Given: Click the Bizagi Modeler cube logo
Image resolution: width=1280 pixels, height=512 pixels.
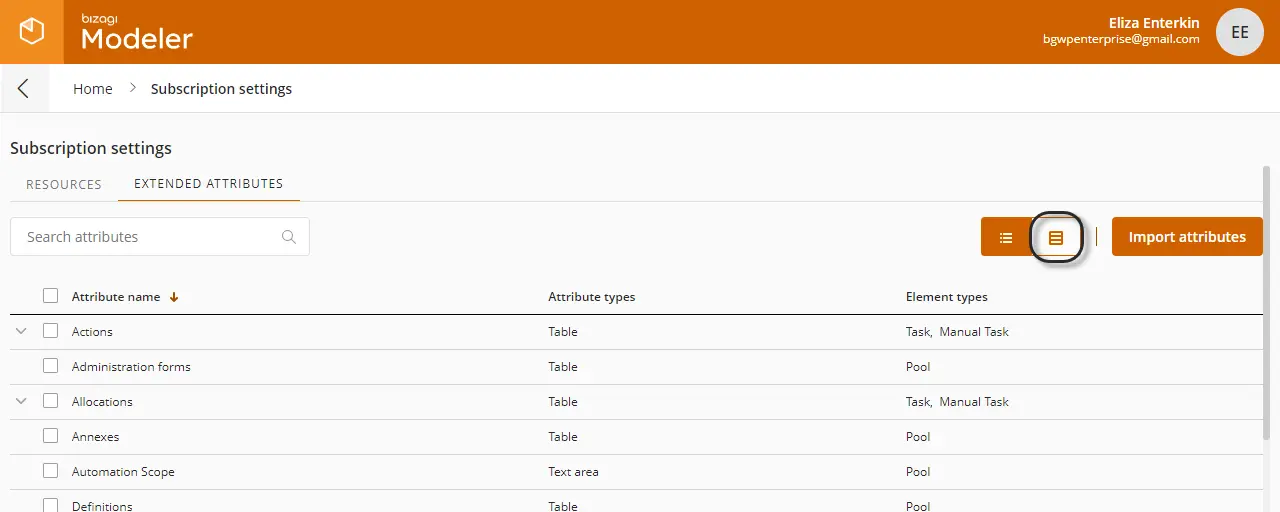Looking at the screenshot, I should [x=32, y=32].
